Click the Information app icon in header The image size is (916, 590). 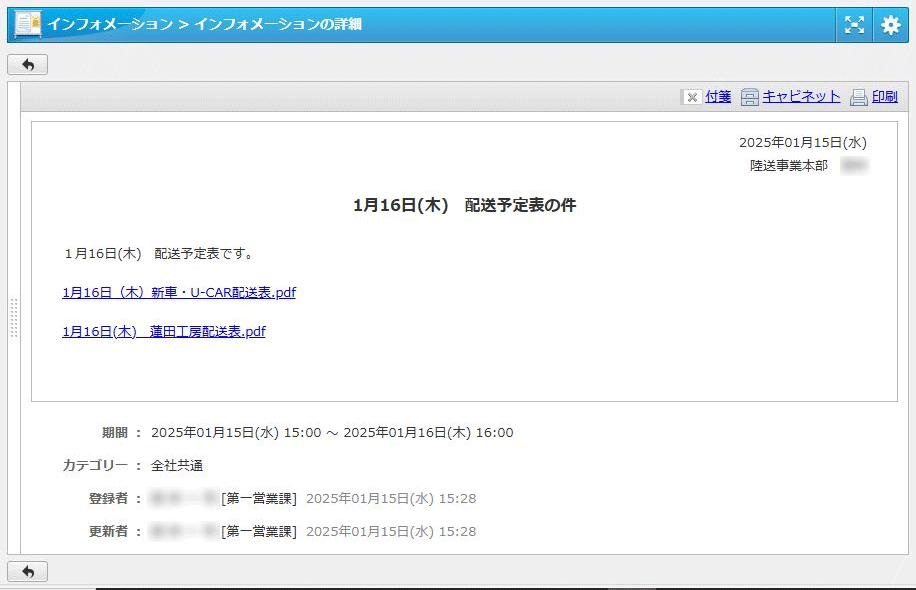point(28,24)
